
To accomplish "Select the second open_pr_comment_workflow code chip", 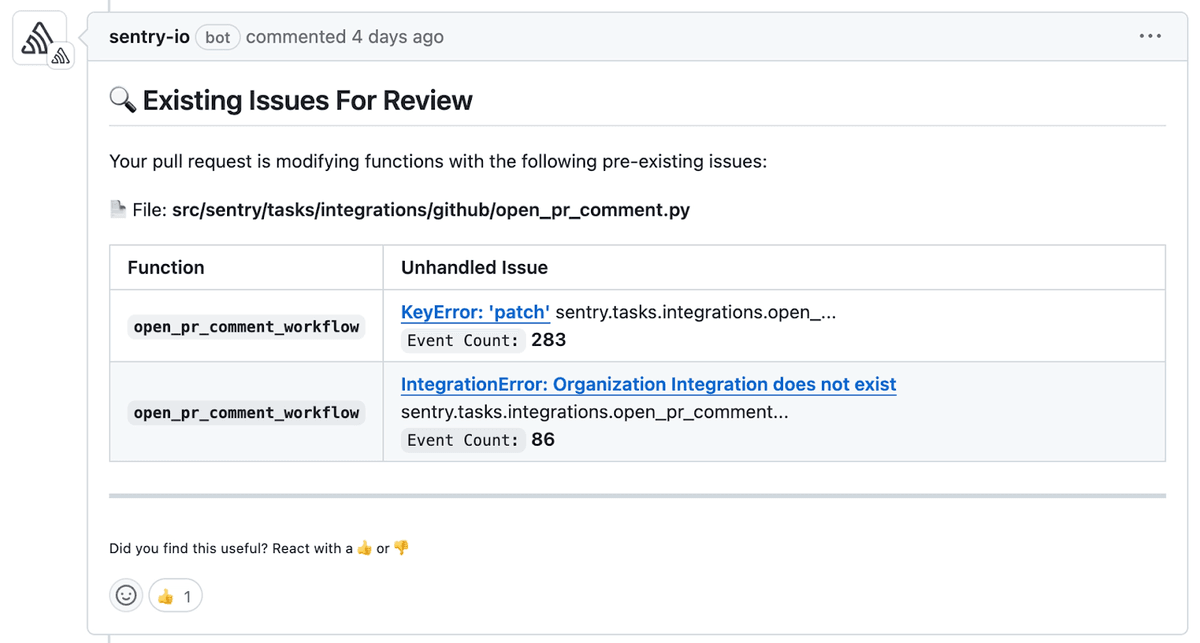I will (x=246, y=412).
